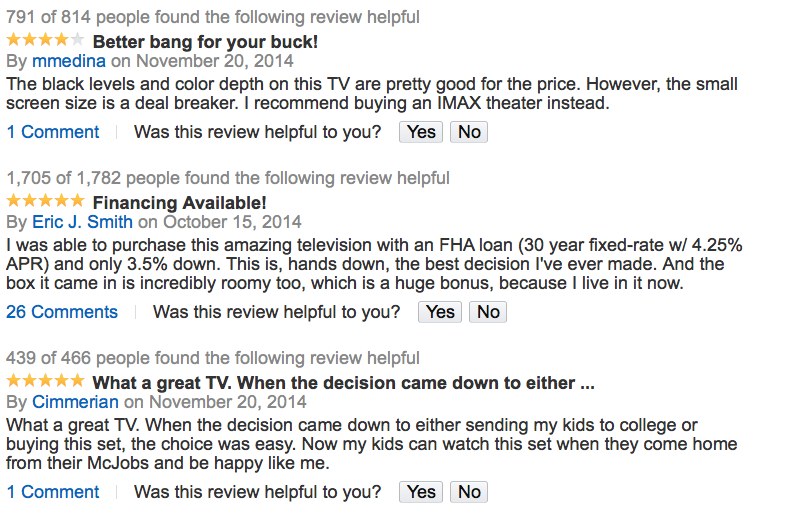
Task: Click No on mmedina's review helpfulness
Action: tap(469, 132)
